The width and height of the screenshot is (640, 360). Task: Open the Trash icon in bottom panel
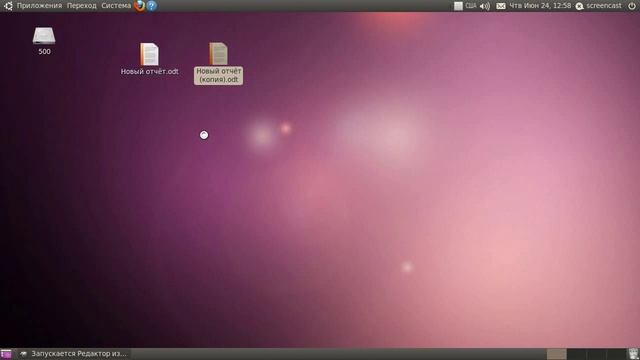point(633,354)
